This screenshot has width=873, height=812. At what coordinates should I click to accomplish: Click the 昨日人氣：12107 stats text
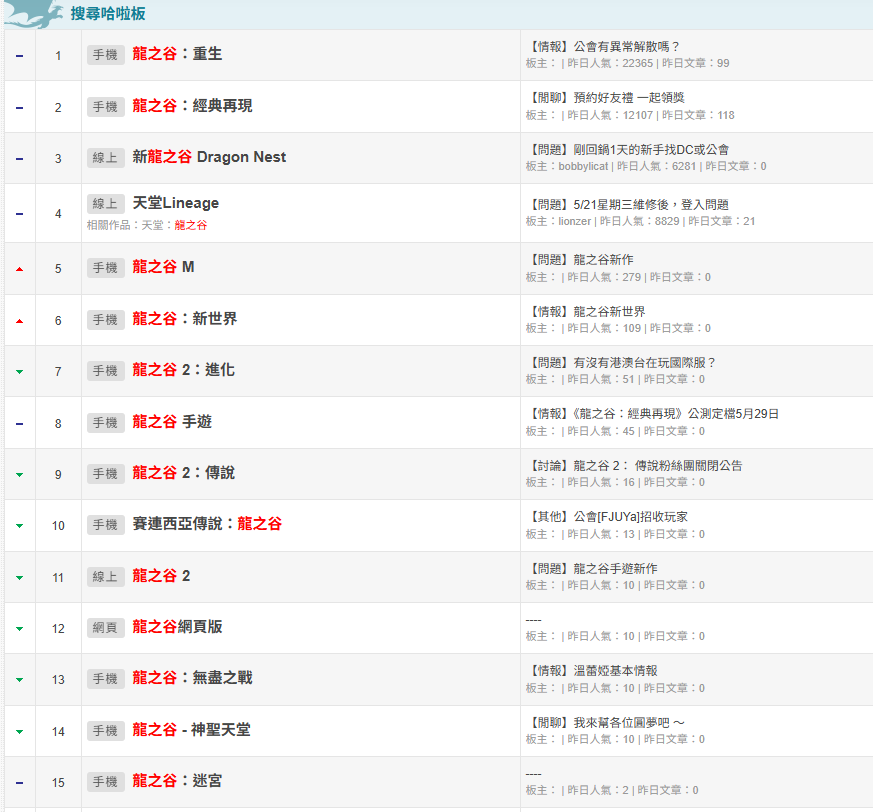coord(610,115)
